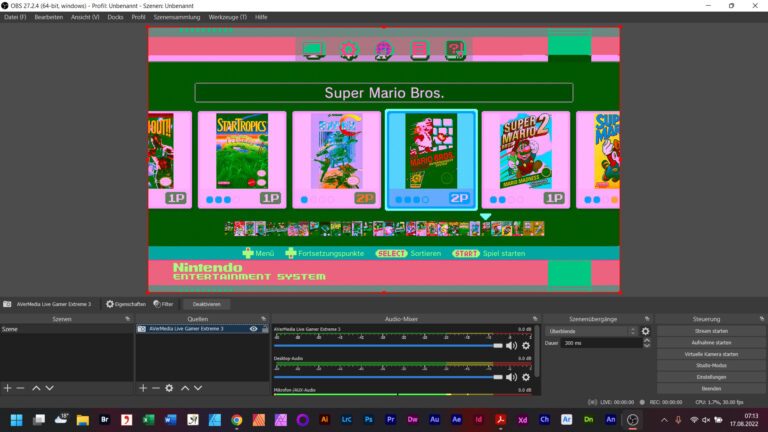Image resolution: width=768 pixels, height=432 pixels.
Task: Open the Docks menu
Action: click(116, 17)
